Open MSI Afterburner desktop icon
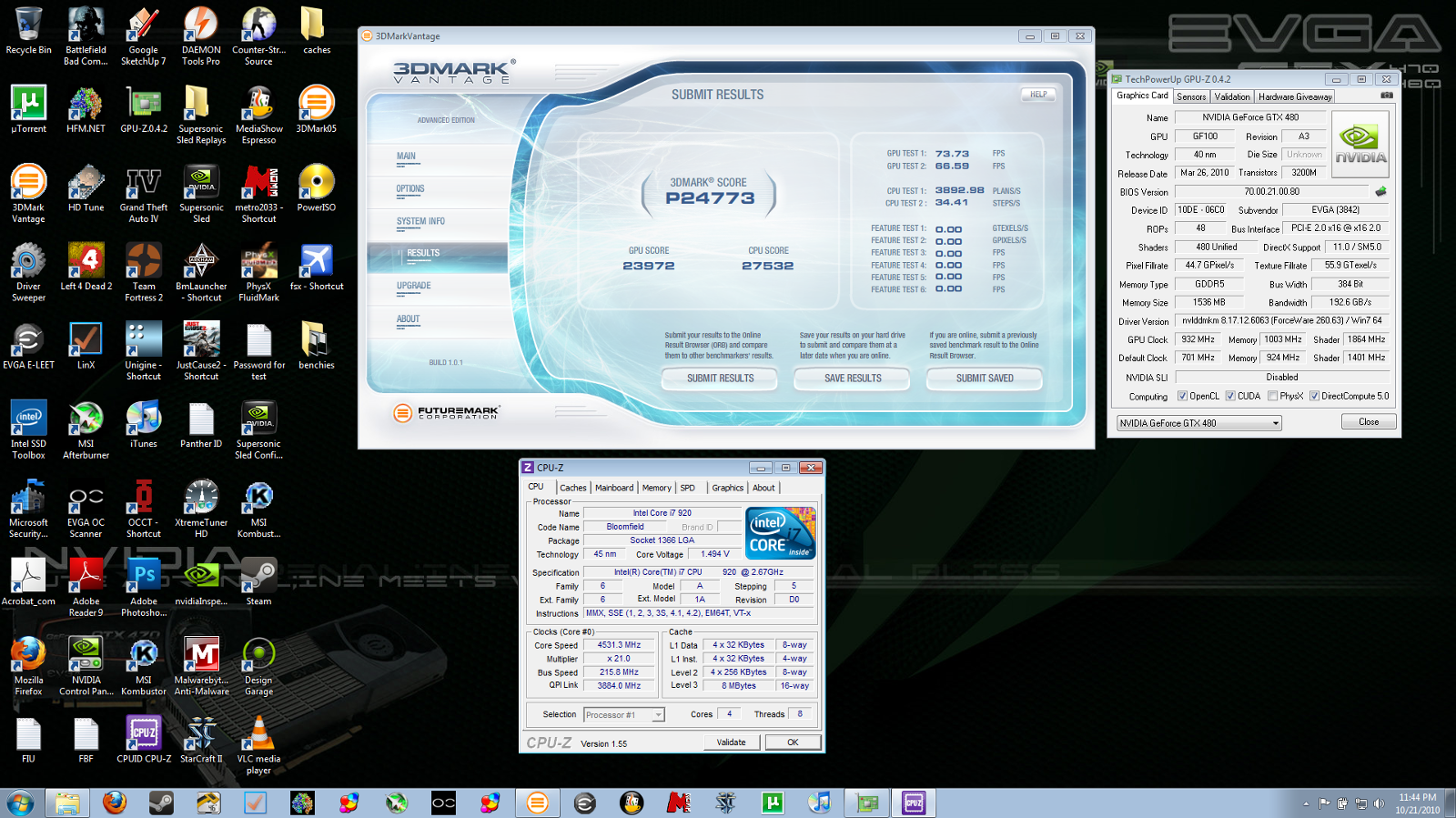The height and width of the screenshot is (818, 1456). 86,430
